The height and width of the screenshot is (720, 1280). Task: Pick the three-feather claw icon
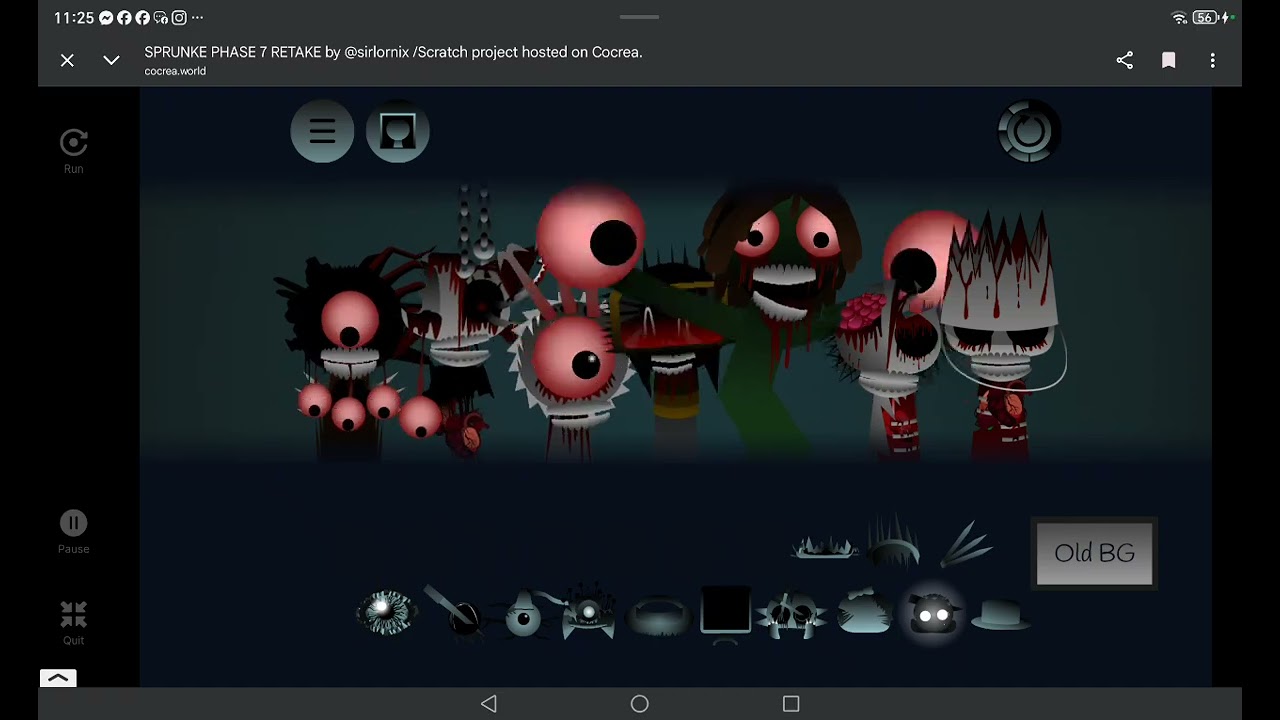click(x=965, y=543)
